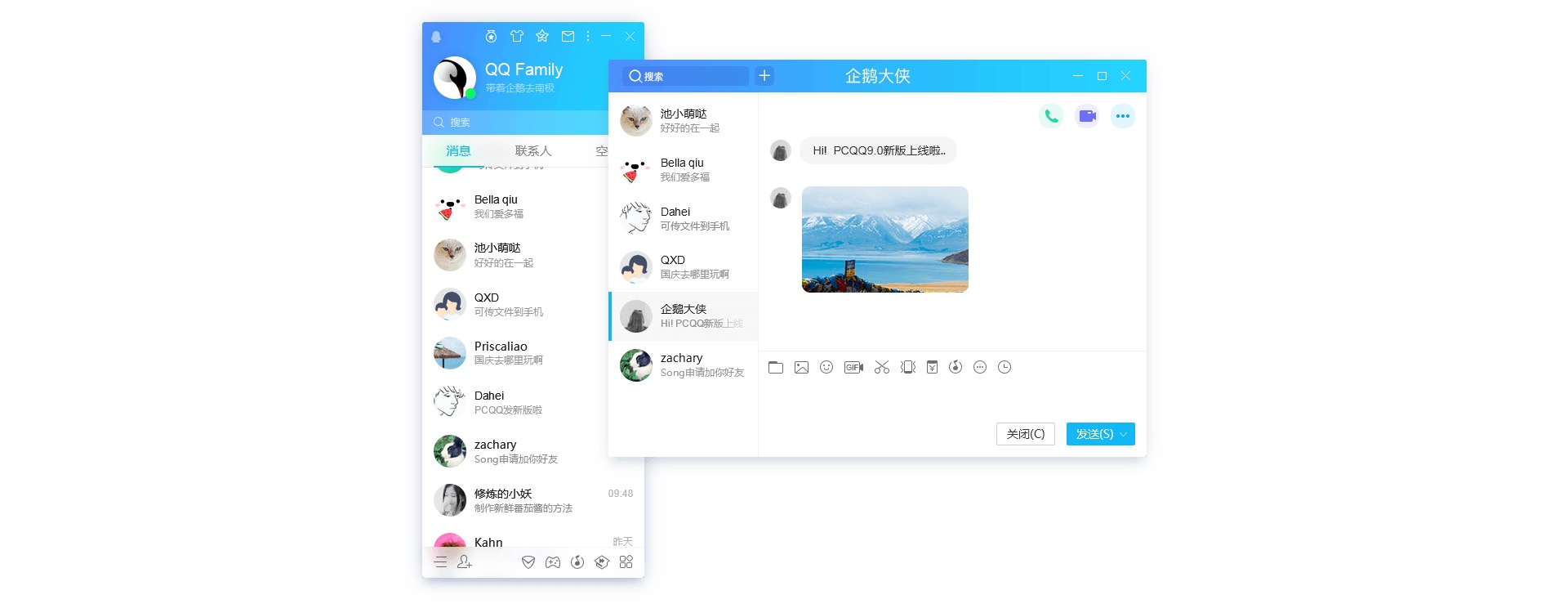Open the QQ Music icon in main window bottom bar

(x=577, y=562)
